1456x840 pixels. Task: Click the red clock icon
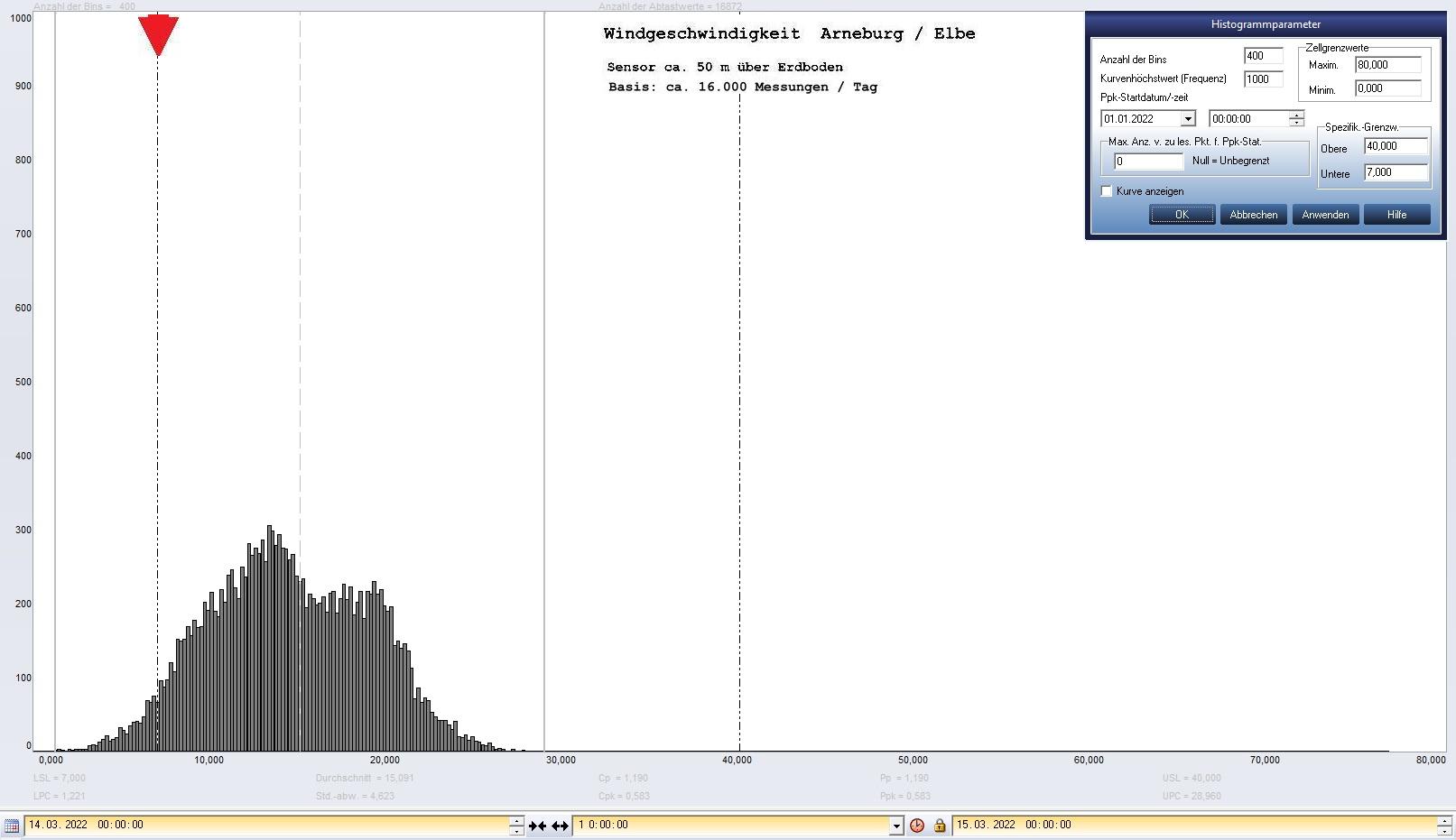[917, 826]
